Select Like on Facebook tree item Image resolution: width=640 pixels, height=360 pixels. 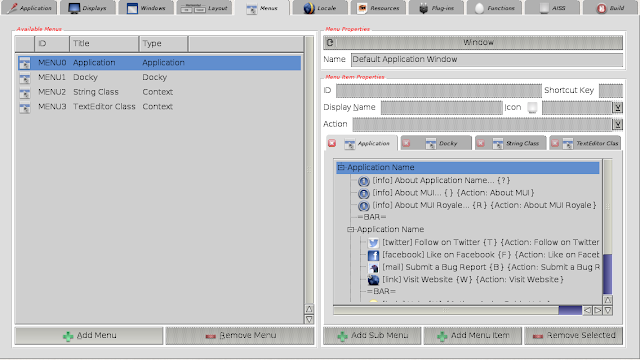click(x=483, y=255)
